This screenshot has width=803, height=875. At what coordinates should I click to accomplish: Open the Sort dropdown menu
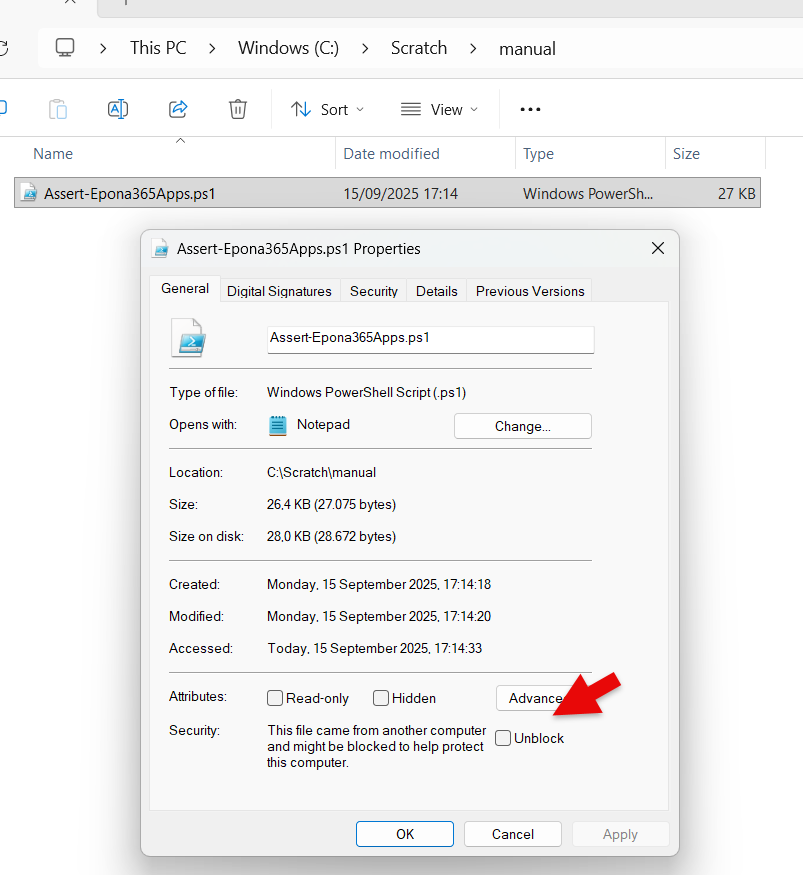(x=328, y=110)
